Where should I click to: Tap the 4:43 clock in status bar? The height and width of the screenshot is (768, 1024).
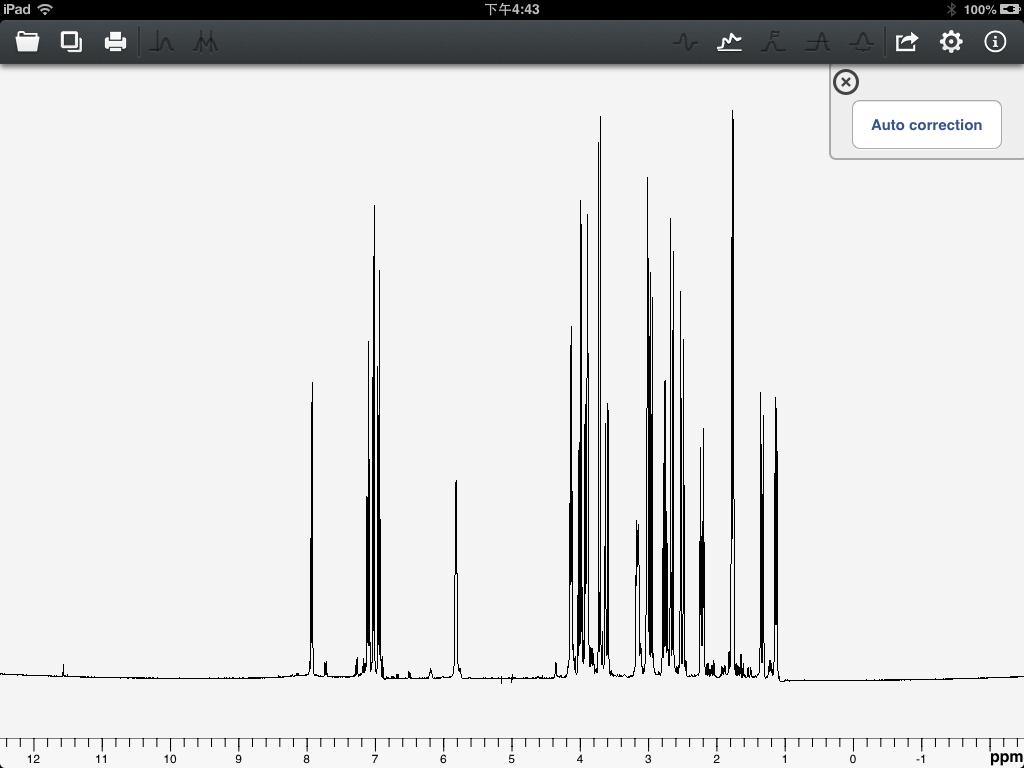pyautogui.click(x=512, y=9)
